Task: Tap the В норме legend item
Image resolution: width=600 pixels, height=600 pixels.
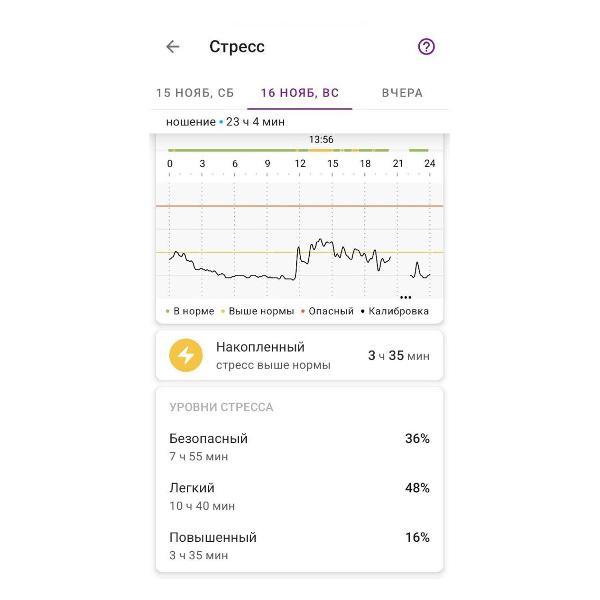Action: pyautogui.click(x=190, y=311)
